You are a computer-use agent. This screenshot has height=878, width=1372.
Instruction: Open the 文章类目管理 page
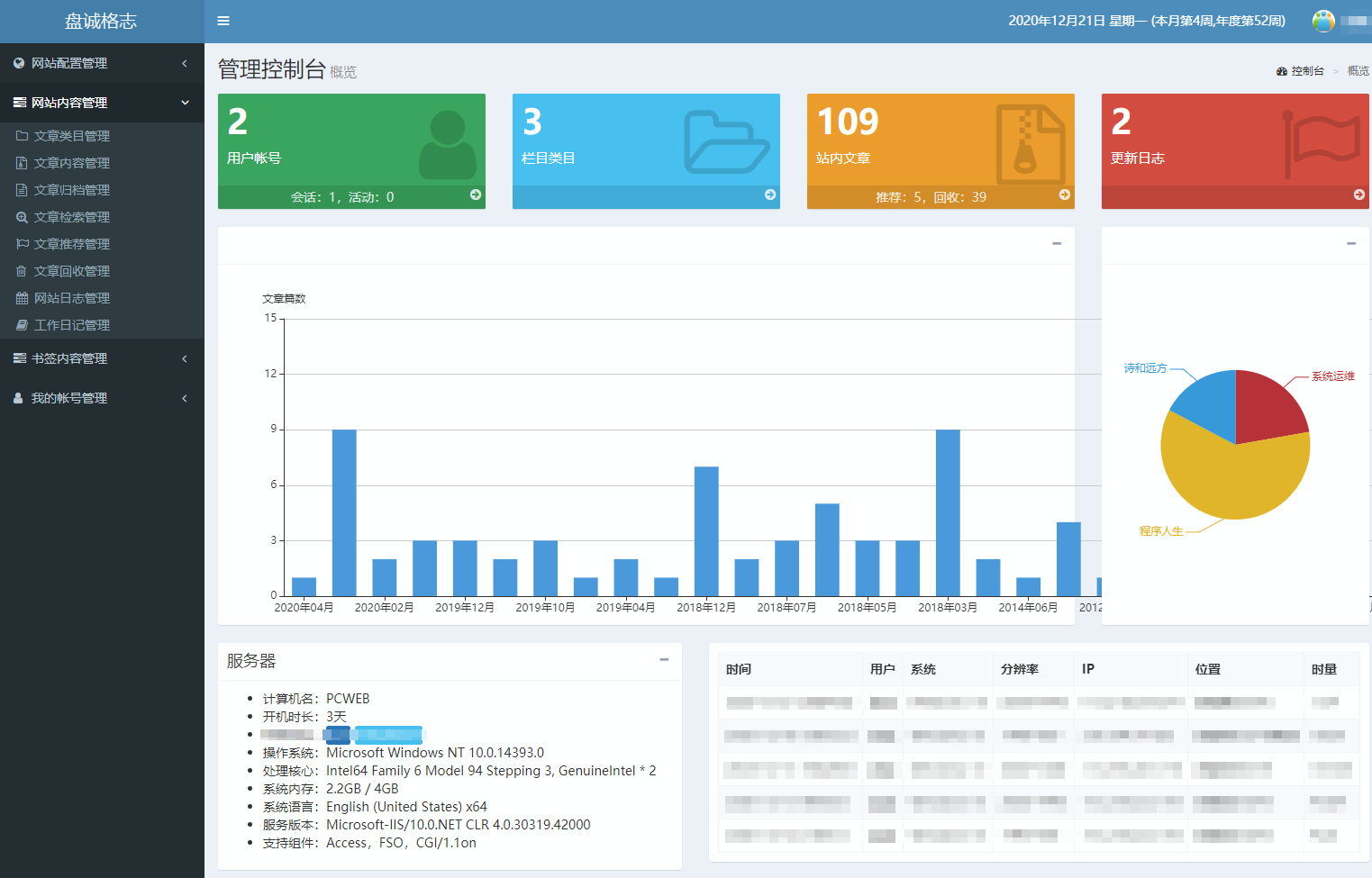pyautogui.click(x=68, y=135)
